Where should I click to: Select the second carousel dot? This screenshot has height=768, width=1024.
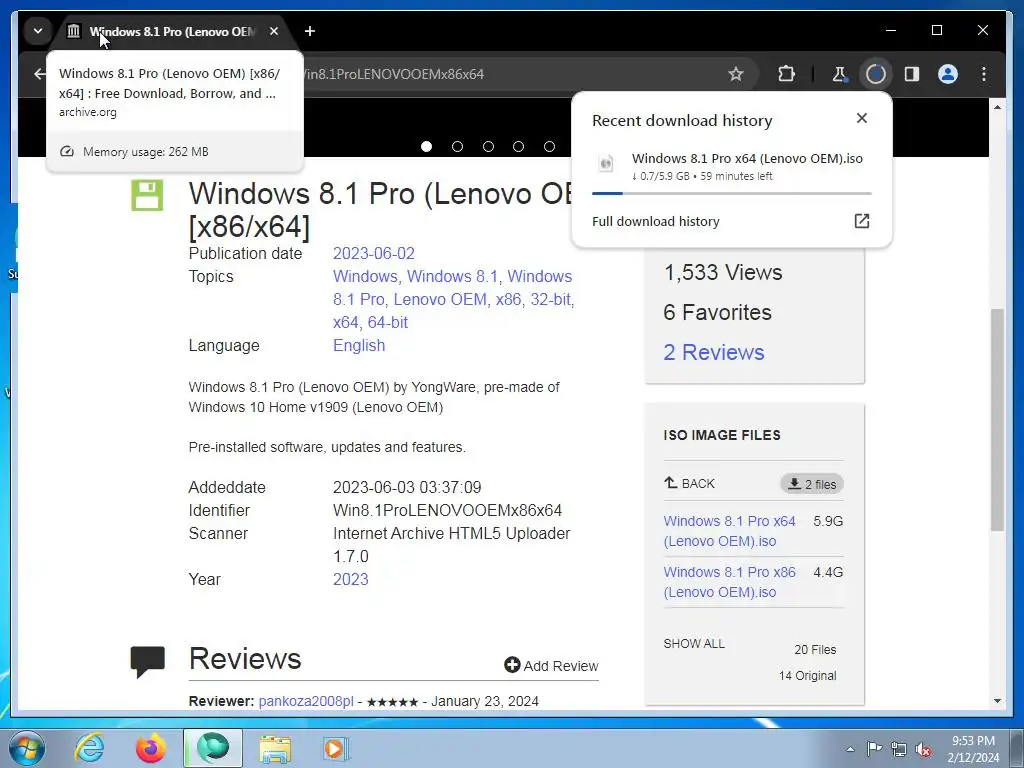click(458, 146)
